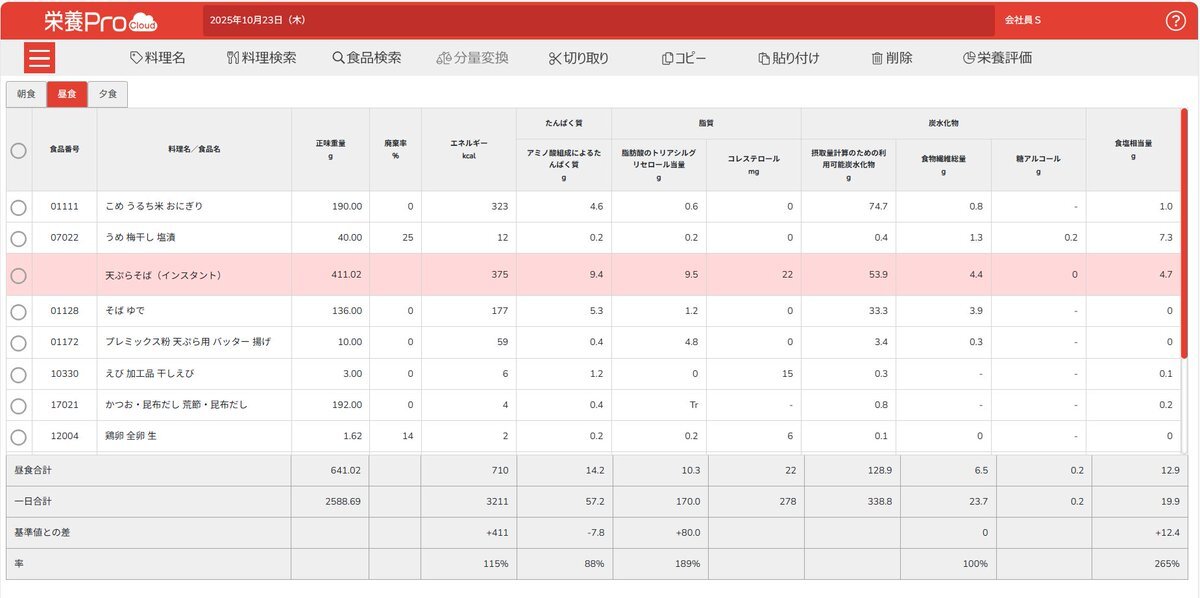This screenshot has width=1200, height=598.
Task: Select the radio button for うめ 梅干し 塩漬
Action: tap(18, 238)
